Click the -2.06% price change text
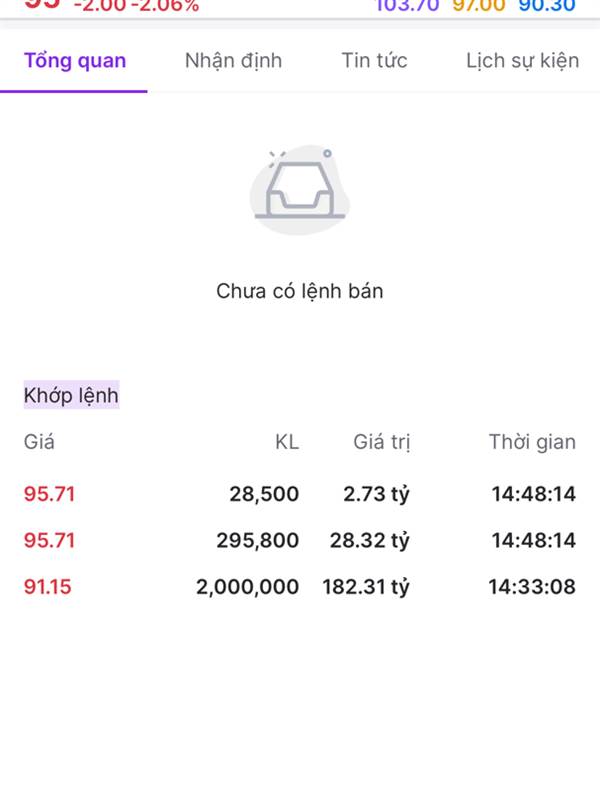The width and height of the screenshot is (600, 800). pos(165,6)
